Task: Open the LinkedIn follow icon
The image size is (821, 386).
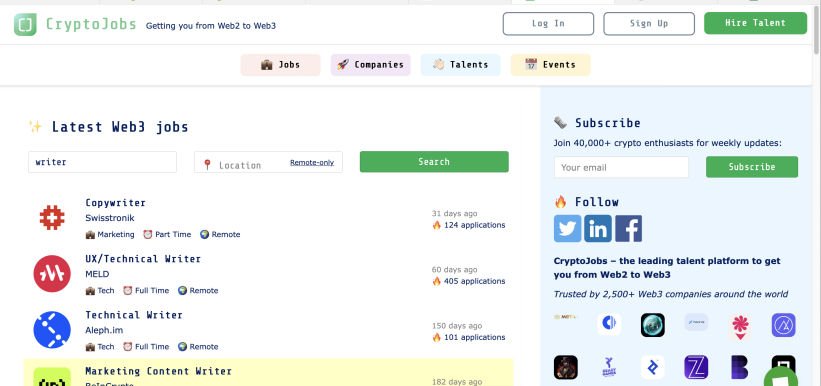Action: 598,228
